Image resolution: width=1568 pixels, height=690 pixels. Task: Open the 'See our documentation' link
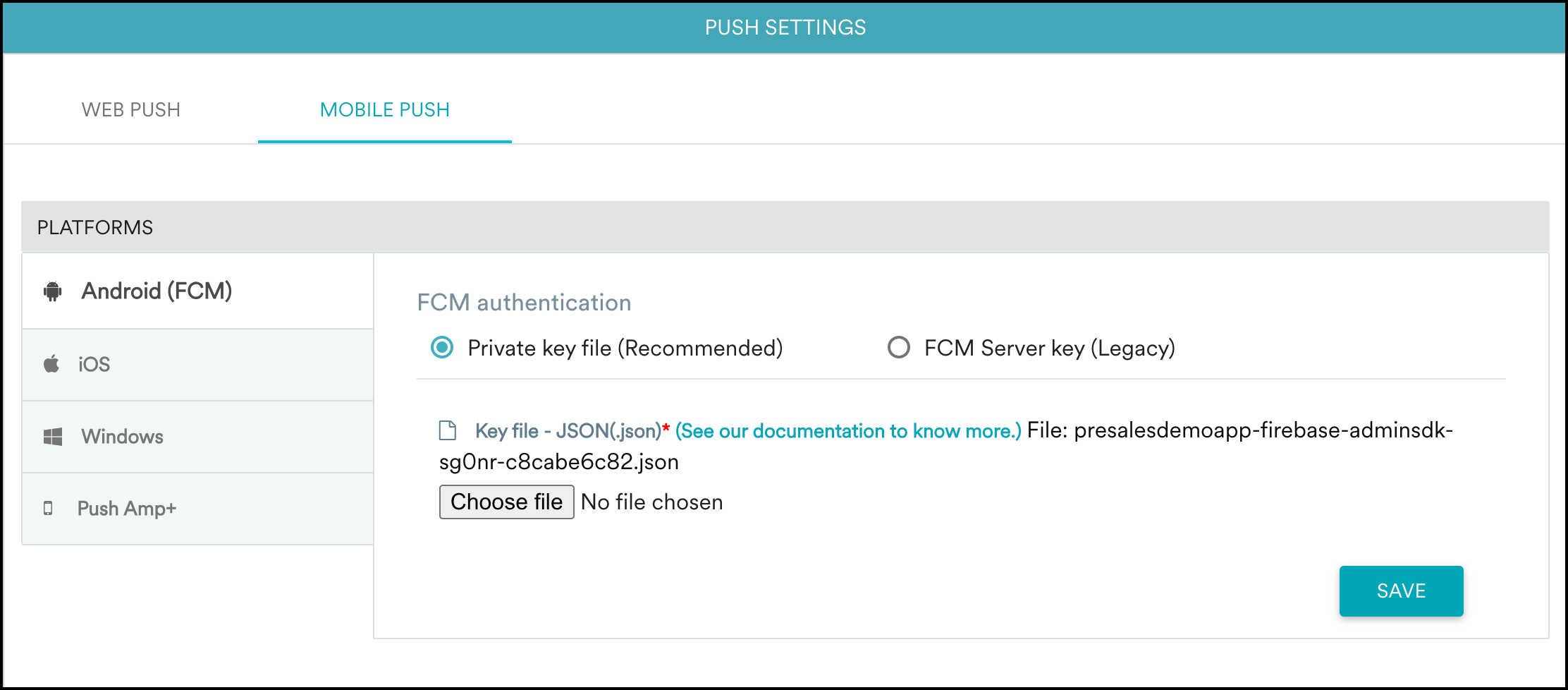(x=848, y=431)
